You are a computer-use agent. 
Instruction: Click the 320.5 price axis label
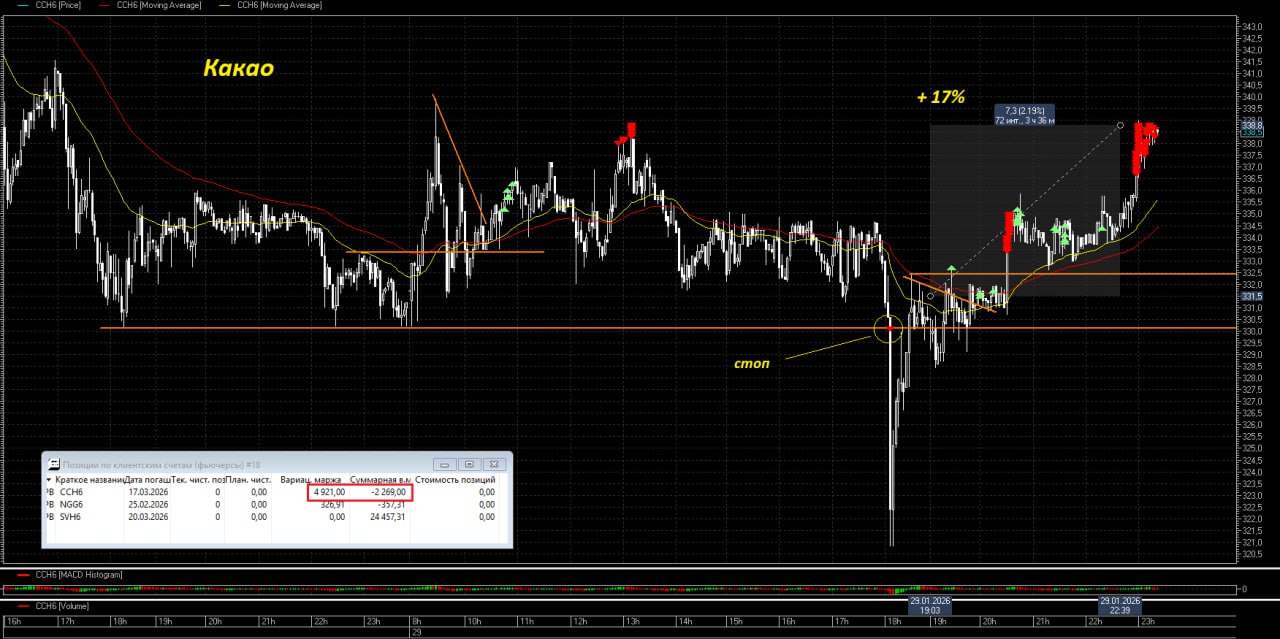[1253, 554]
